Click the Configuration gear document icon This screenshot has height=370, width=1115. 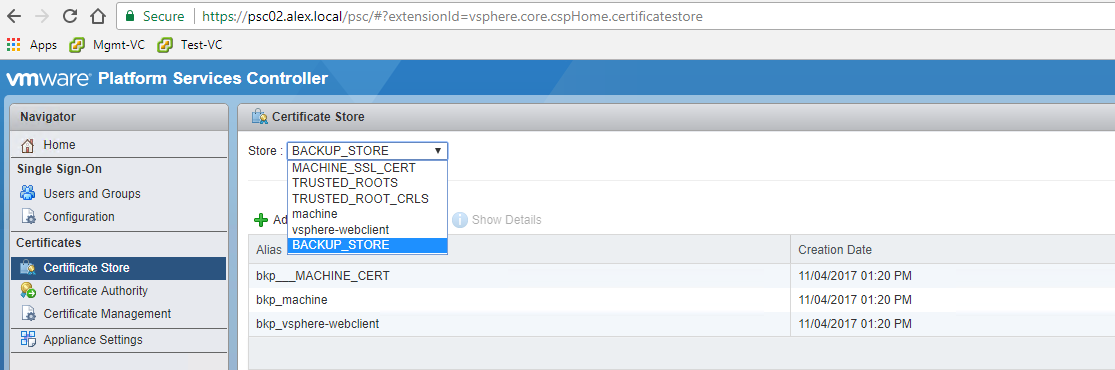click(x=28, y=216)
